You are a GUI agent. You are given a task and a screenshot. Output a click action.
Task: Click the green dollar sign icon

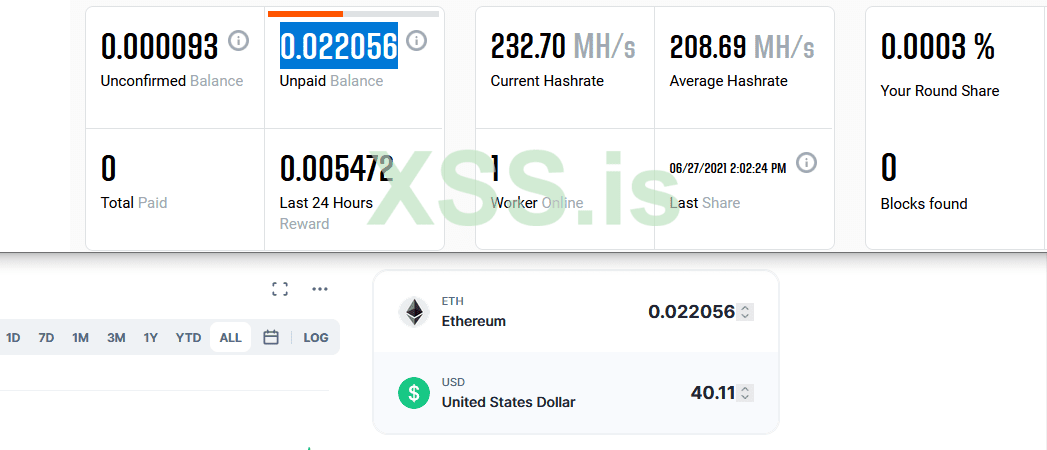(x=414, y=393)
